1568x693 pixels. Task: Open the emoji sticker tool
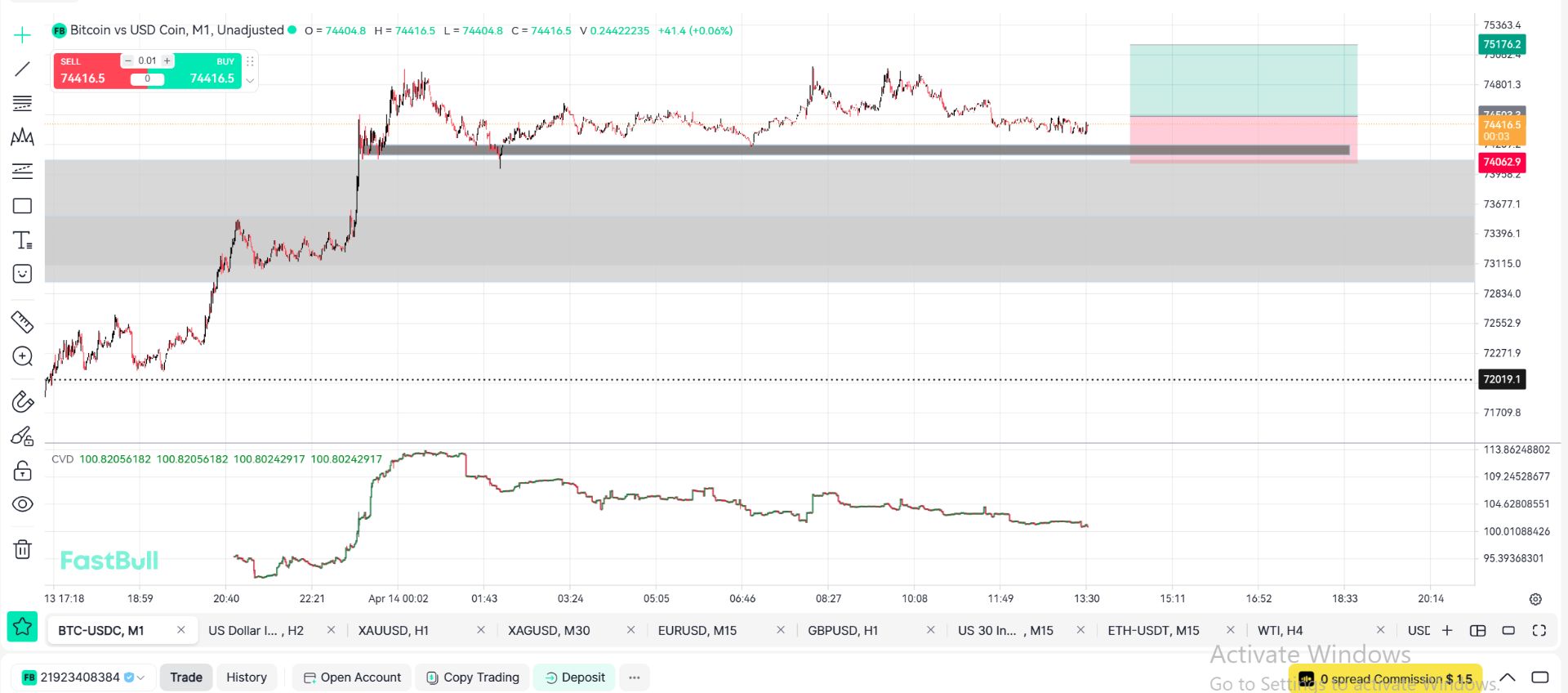pos(22,274)
